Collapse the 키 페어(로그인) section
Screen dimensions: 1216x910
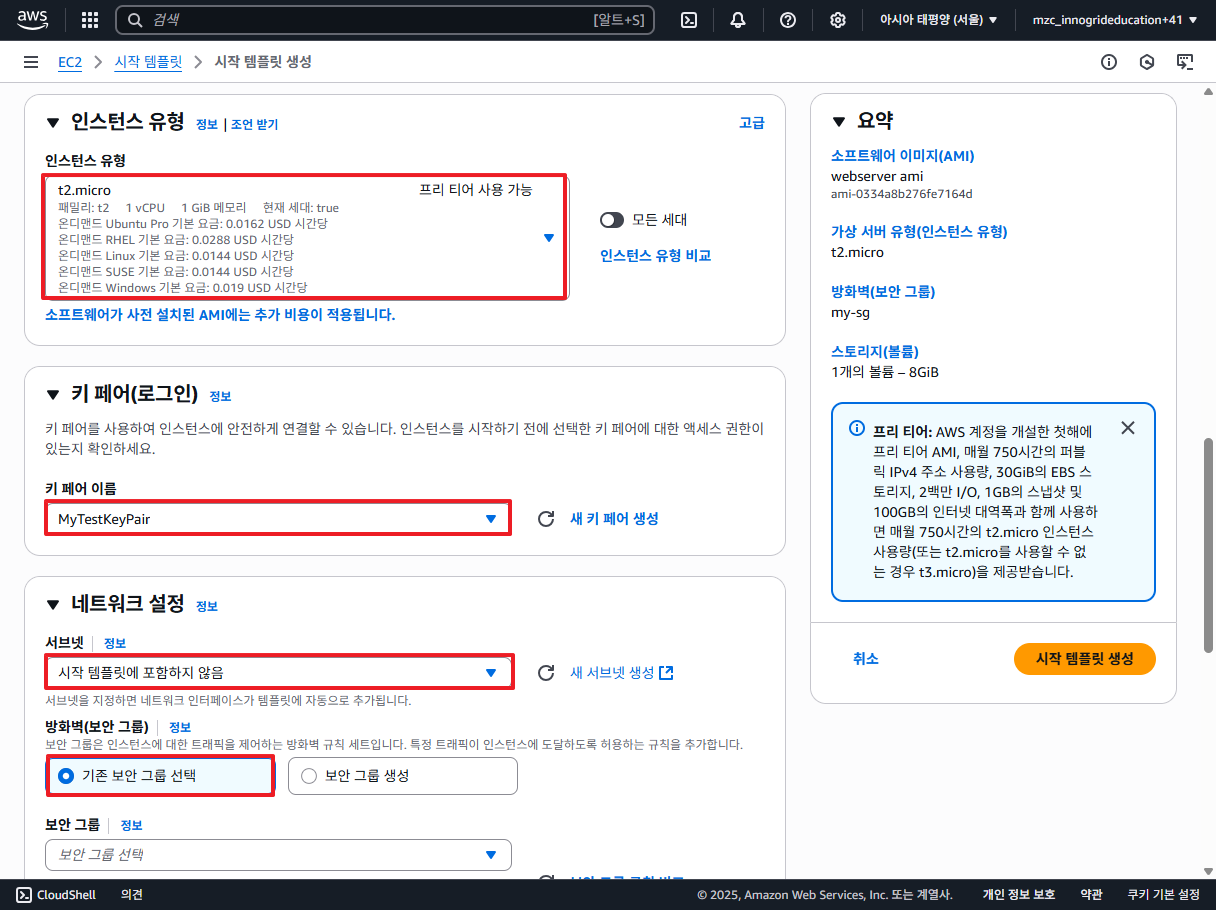53,395
